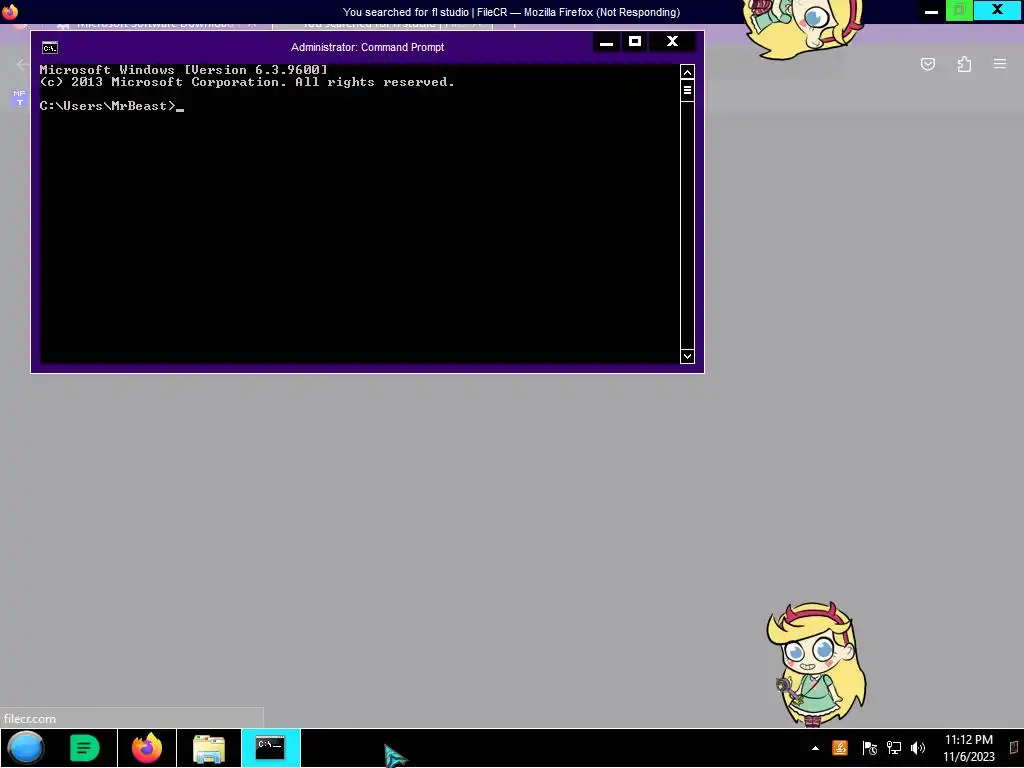Open File Explorer from the taskbar
Viewport: 1024px width, 768px height.
[x=209, y=748]
